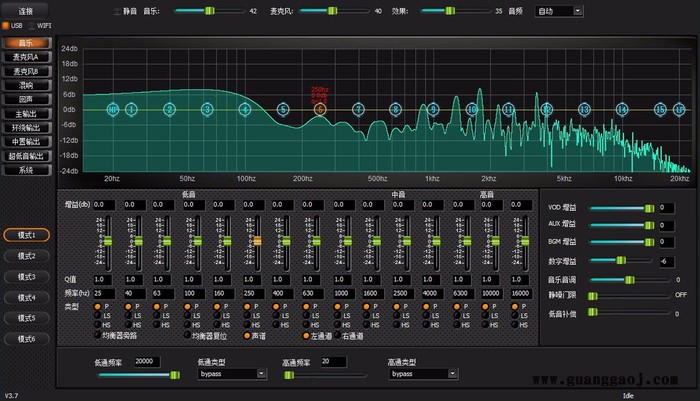This screenshot has width=700, height=401.
Task: Tick the 静音 mute checkbox
Action: click(x=117, y=11)
